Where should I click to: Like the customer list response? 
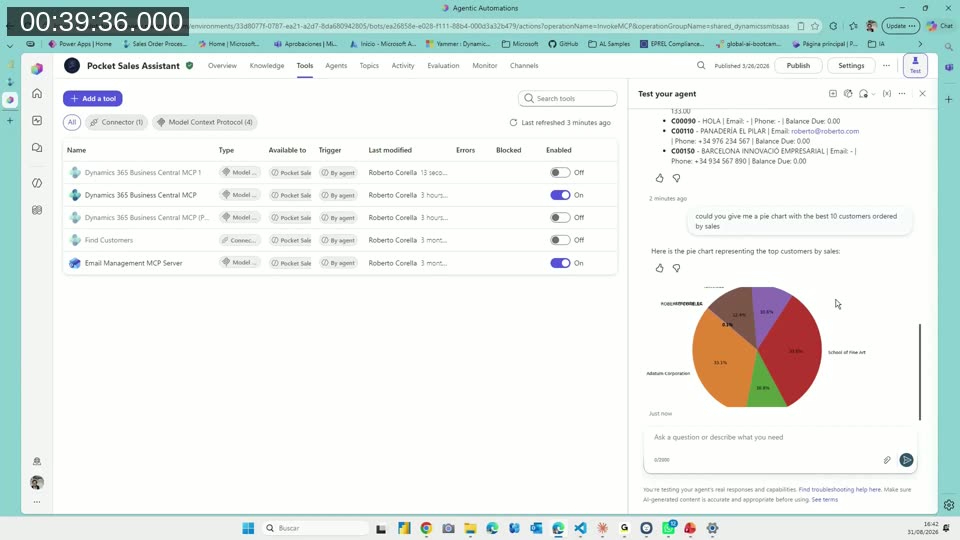click(659, 178)
